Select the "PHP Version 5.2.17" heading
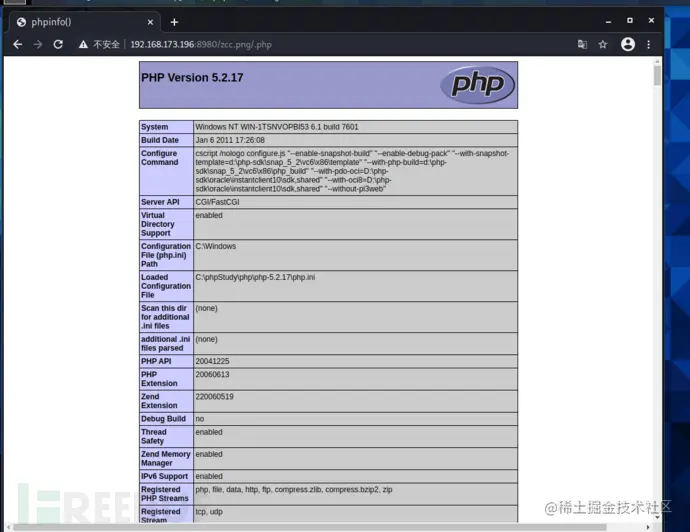Image resolution: width=690 pixels, height=532 pixels. click(x=192, y=78)
